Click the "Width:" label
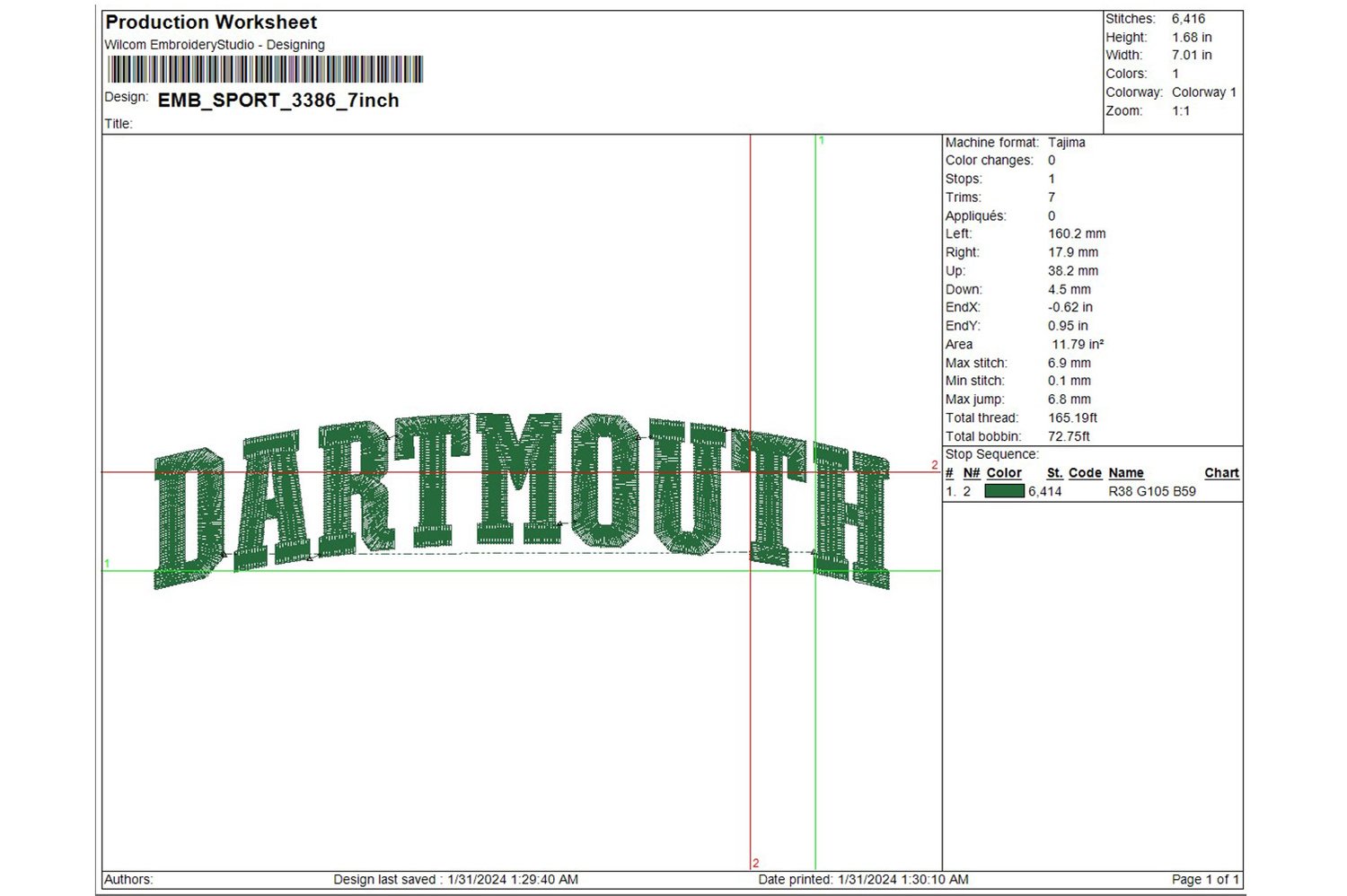 tap(1124, 56)
